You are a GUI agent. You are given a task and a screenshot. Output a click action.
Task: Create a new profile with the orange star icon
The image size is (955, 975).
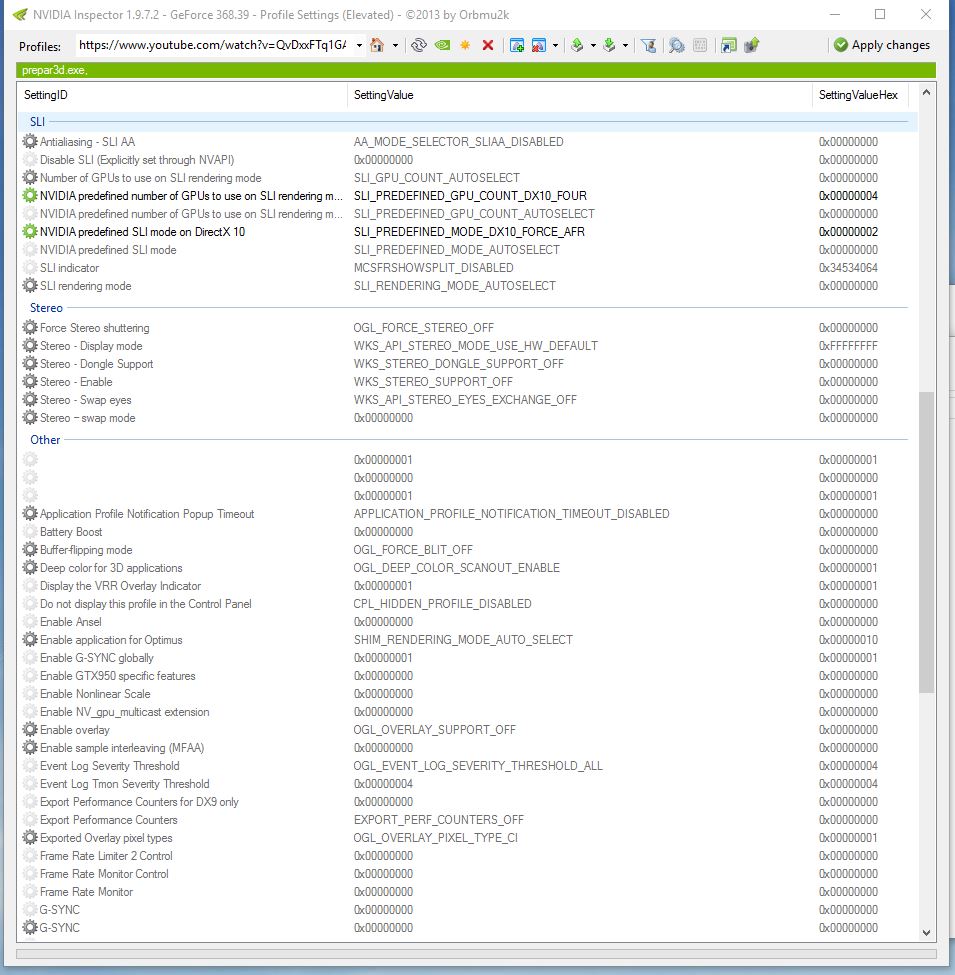465,45
